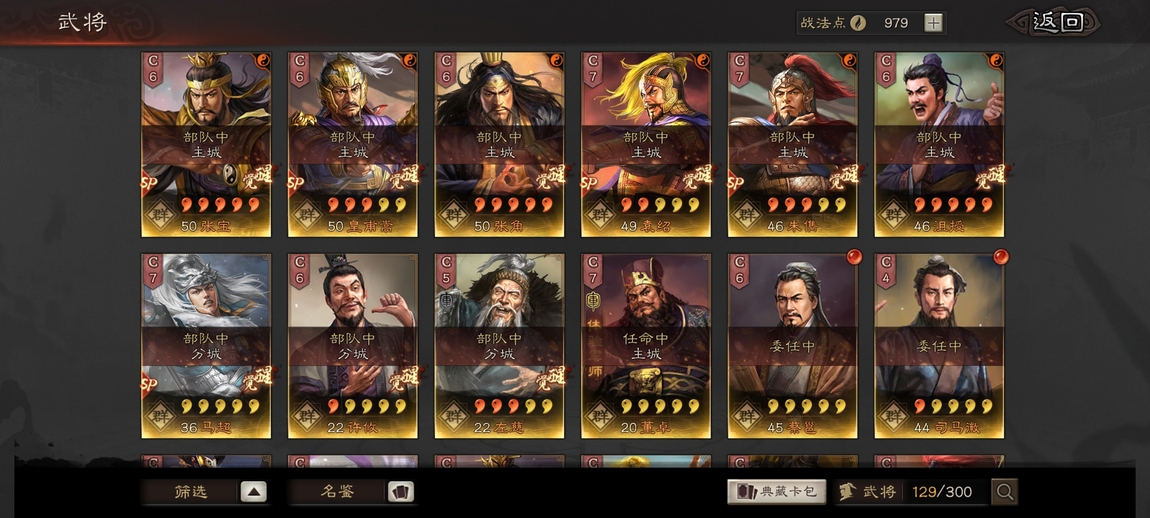This screenshot has width=1150, height=518.
Task: Click the SP badge on 马超 card
Action: pyautogui.click(x=149, y=384)
